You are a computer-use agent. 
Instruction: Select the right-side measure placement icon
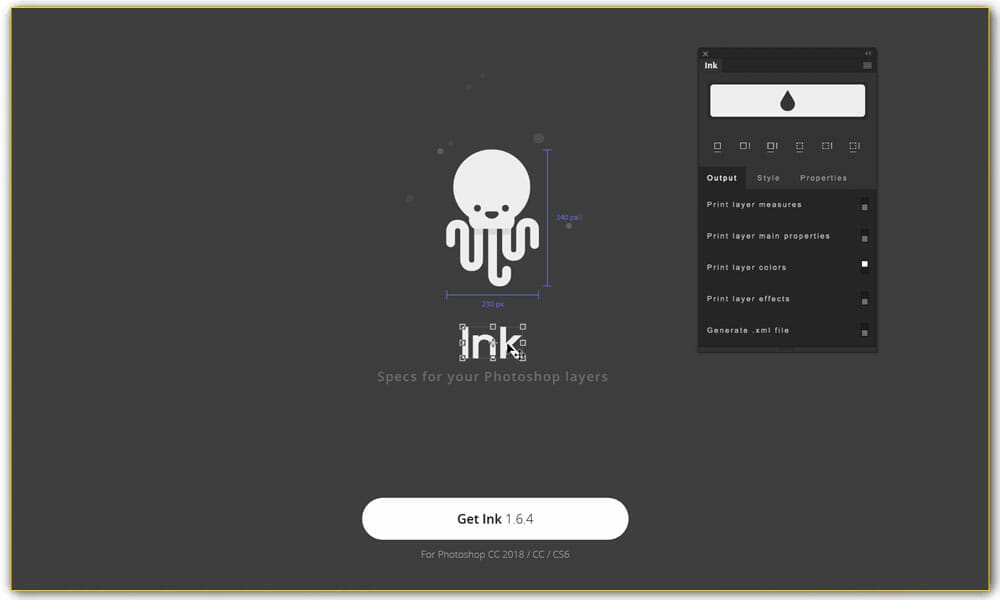[744, 145]
